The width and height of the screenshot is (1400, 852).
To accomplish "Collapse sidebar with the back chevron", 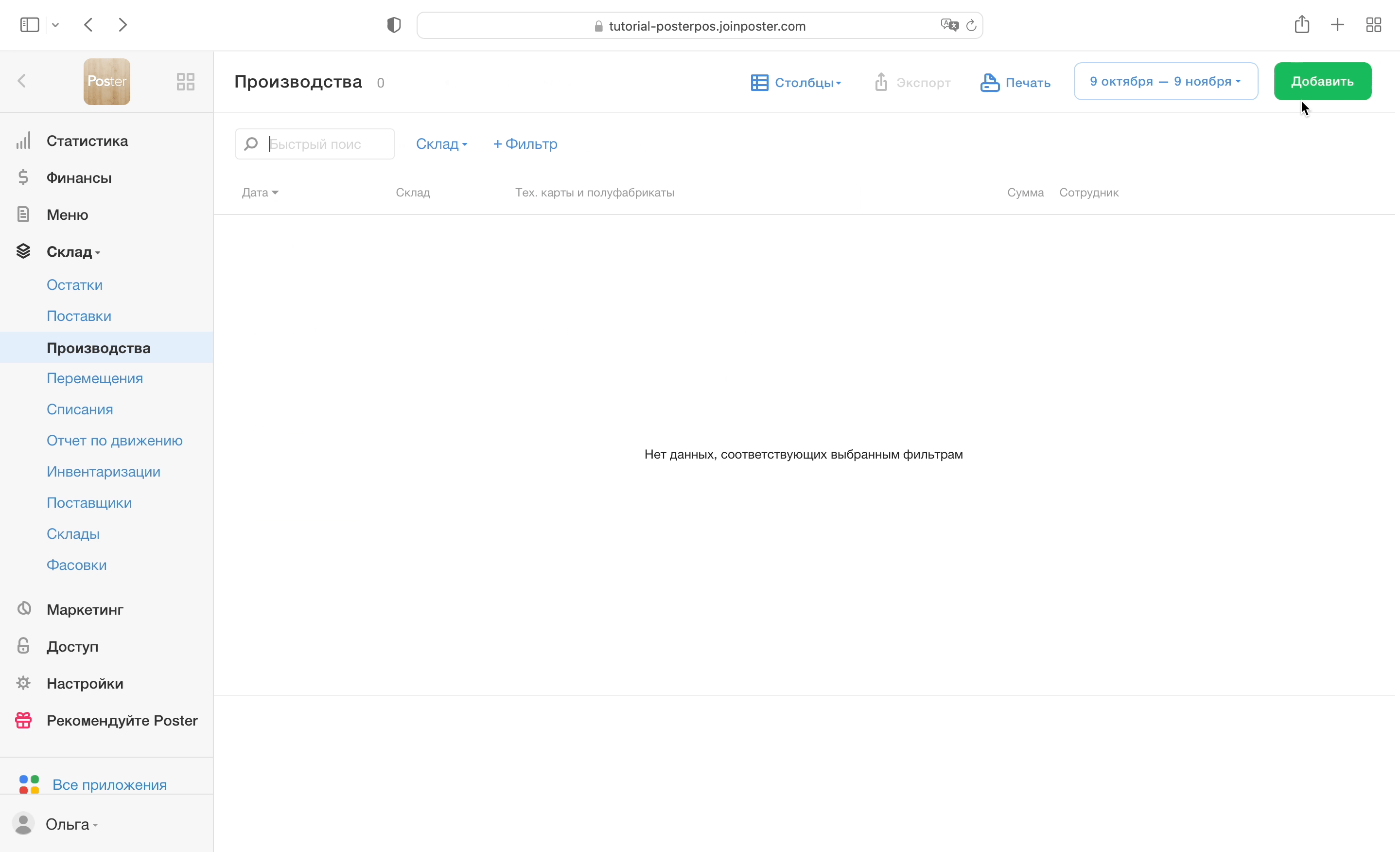I will tap(22, 81).
